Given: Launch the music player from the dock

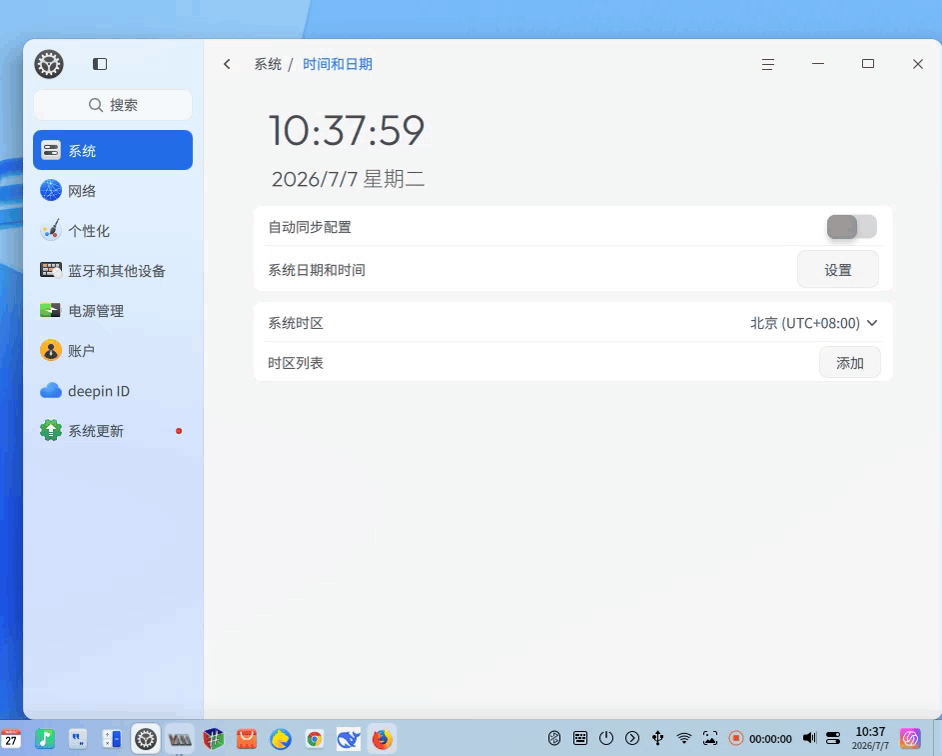Looking at the screenshot, I should coord(45,739).
